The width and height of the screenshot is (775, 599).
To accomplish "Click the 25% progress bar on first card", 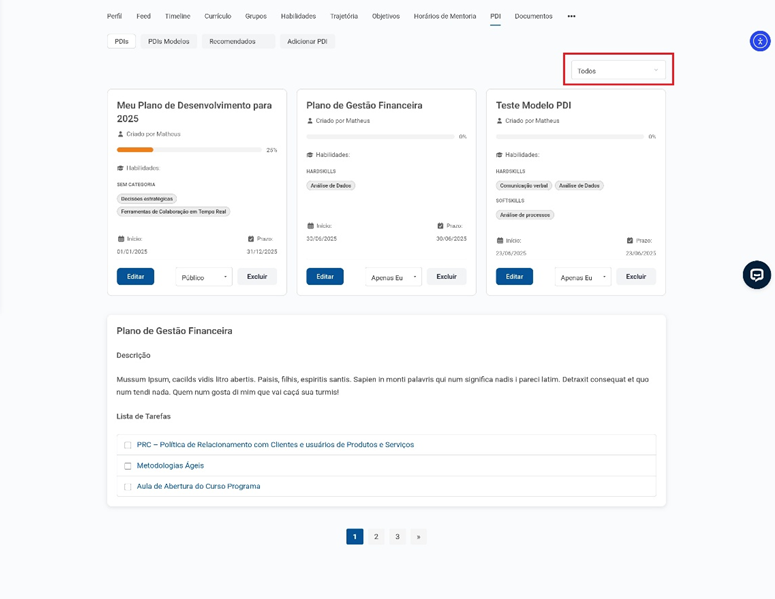I will pyautogui.click(x=189, y=150).
